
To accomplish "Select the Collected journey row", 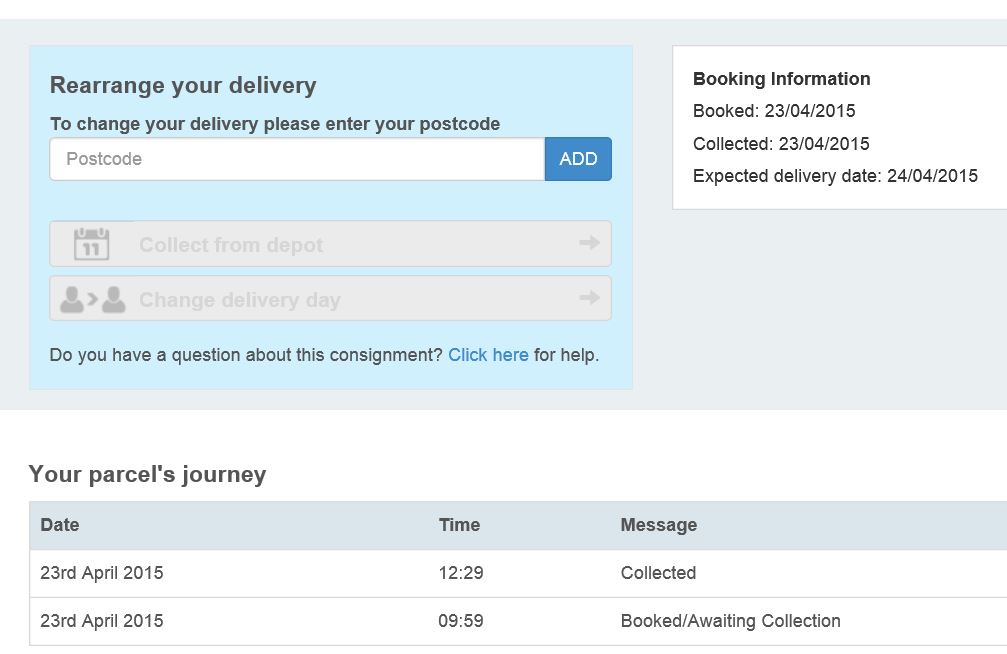I will (518, 573).
